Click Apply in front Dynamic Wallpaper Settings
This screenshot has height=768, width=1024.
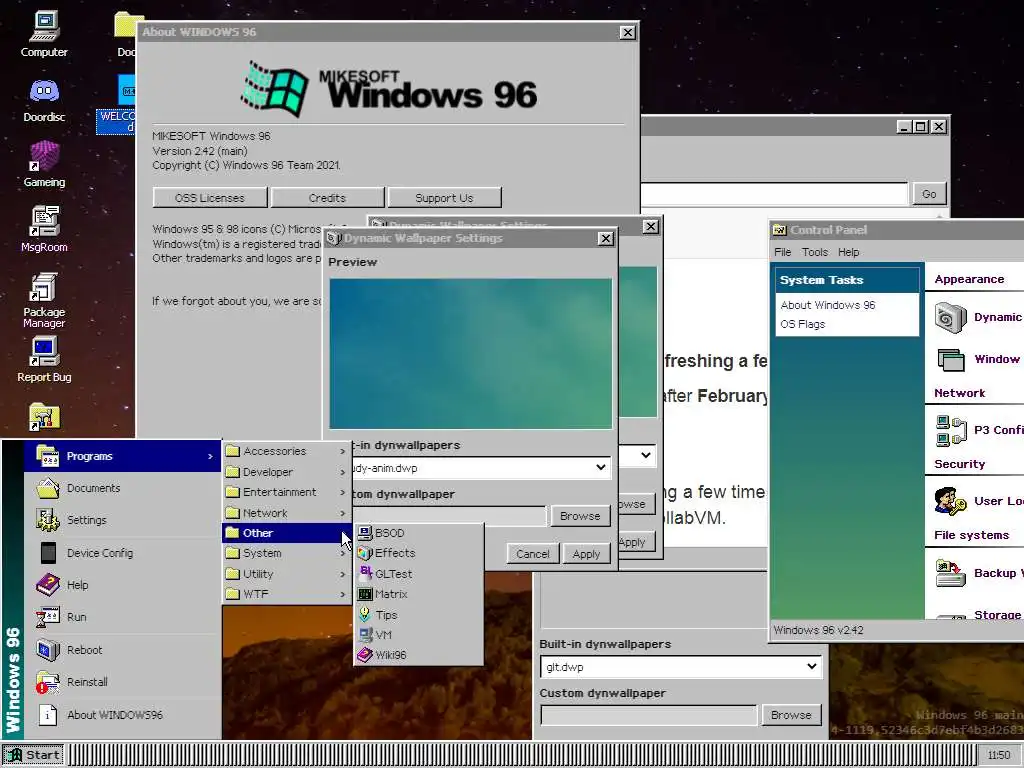coord(586,554)
